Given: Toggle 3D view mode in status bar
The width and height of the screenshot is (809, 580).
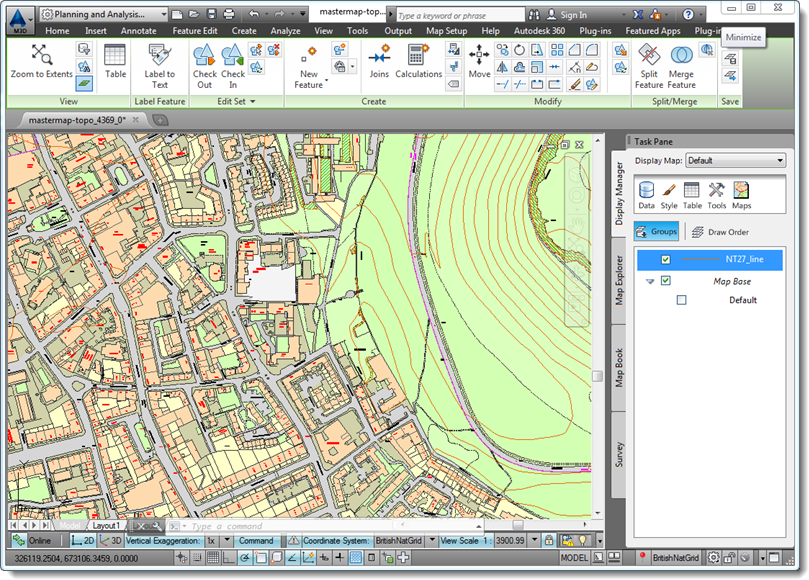Looking at the screenshot, I should click(x=110, y=540).
